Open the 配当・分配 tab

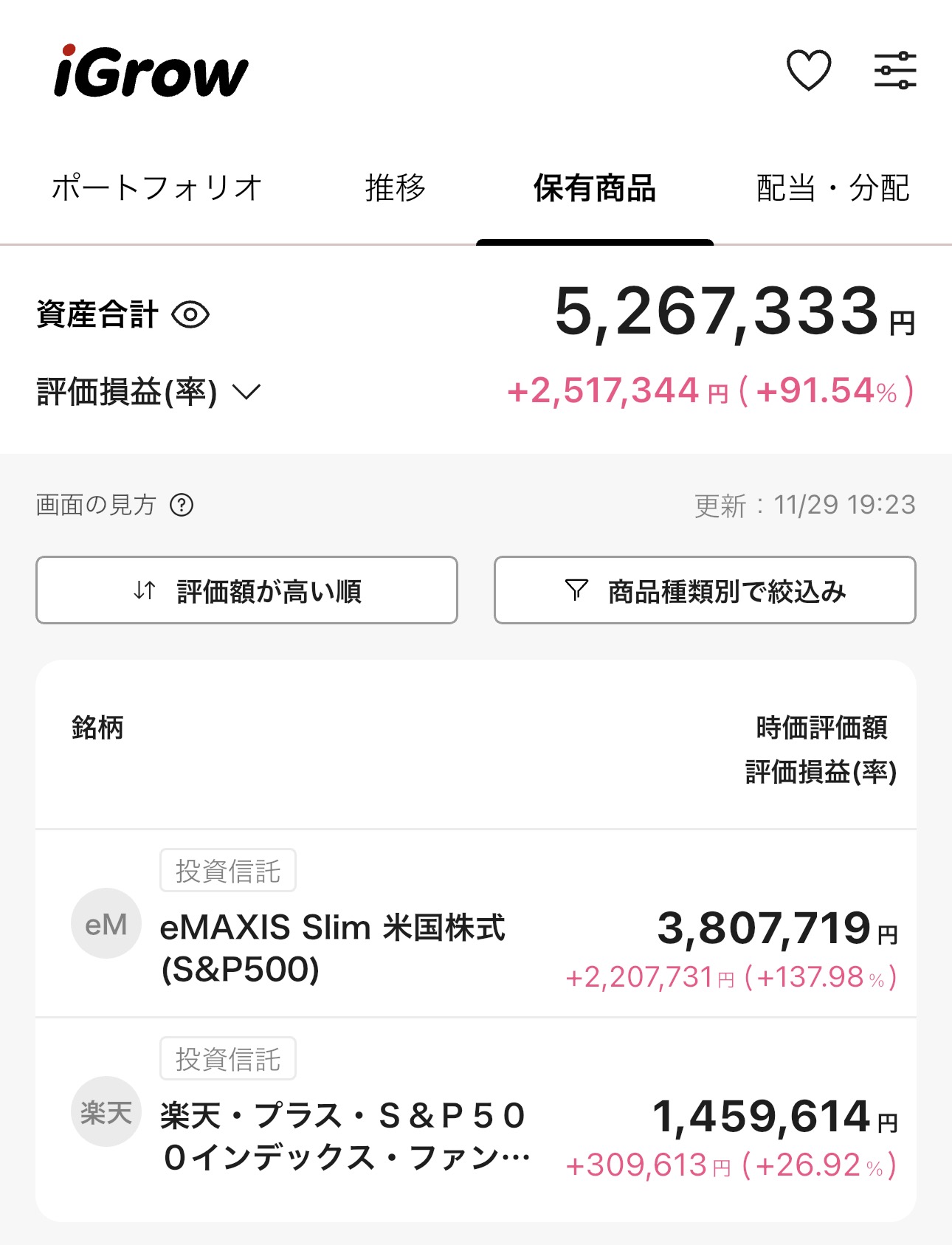click(x=833, y=188)
